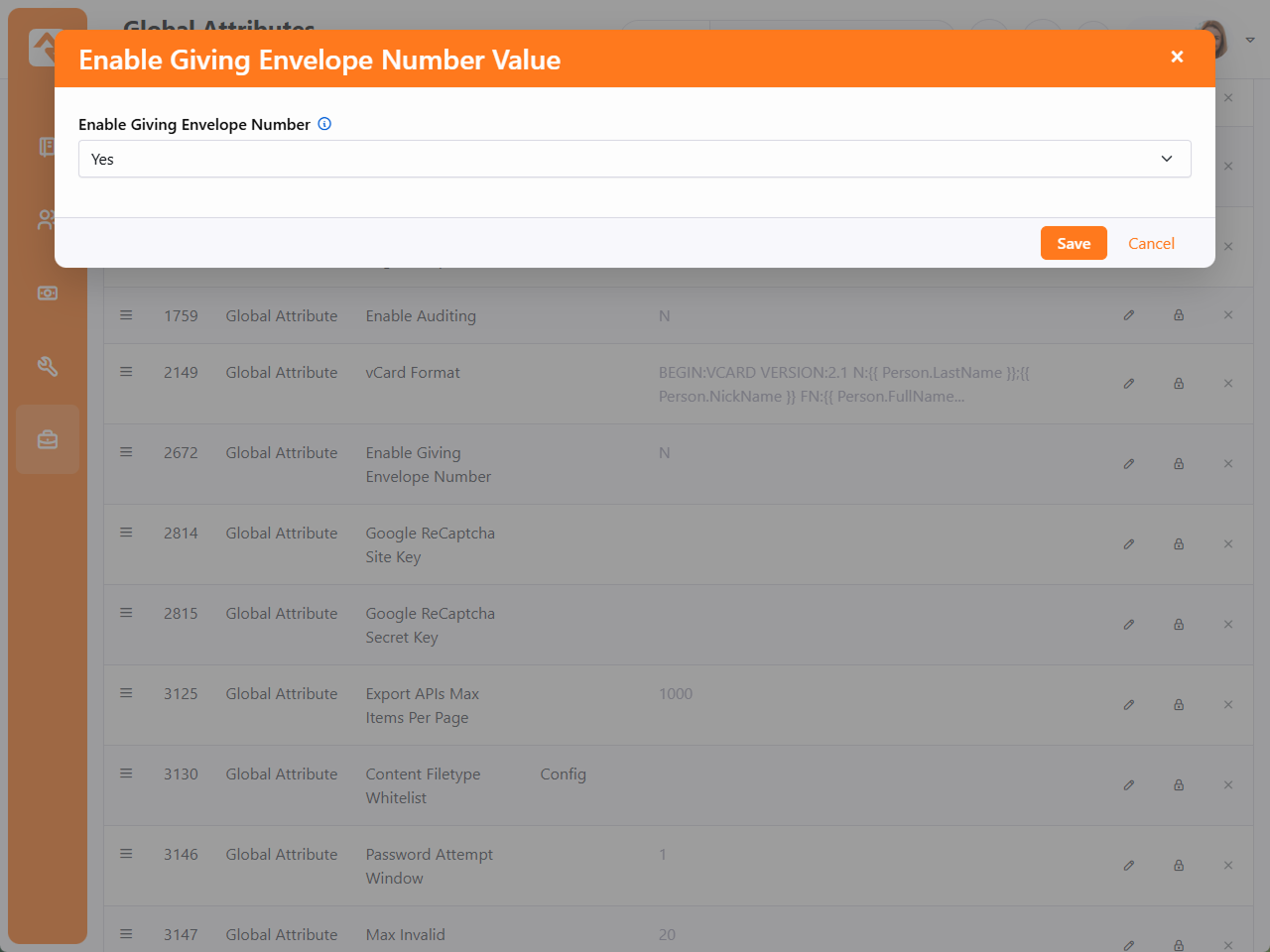
Task: Edit the Export APIs Max Items attribute
Action: click(1129, 705)
